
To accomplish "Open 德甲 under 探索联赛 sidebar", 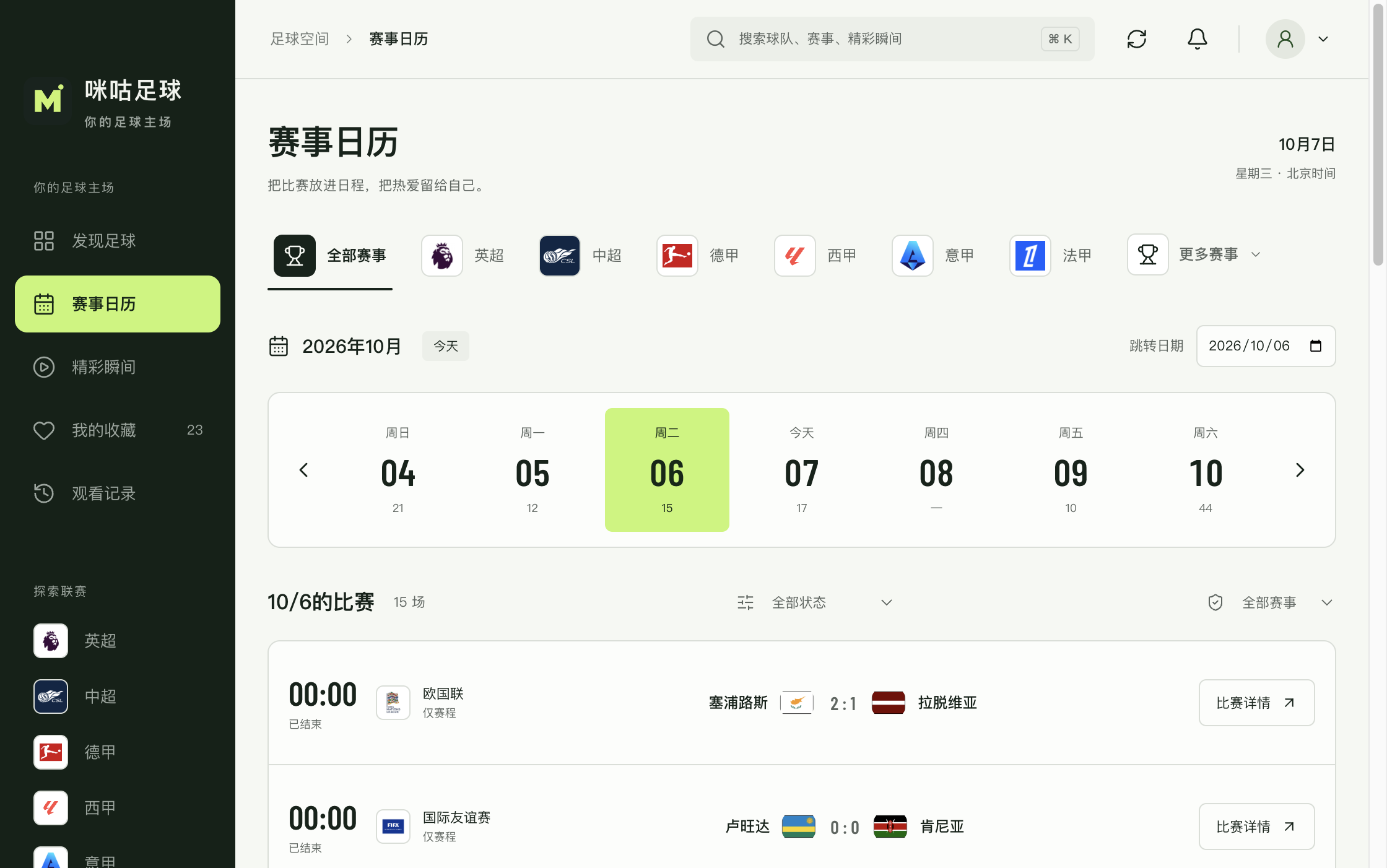I will [118, 752].
